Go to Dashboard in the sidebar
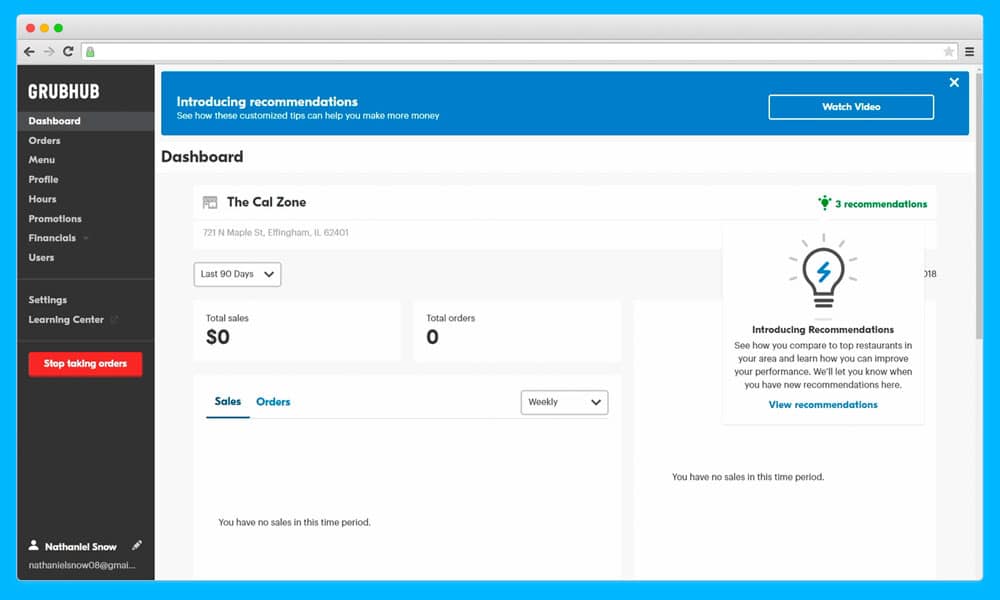 point(85,121)
